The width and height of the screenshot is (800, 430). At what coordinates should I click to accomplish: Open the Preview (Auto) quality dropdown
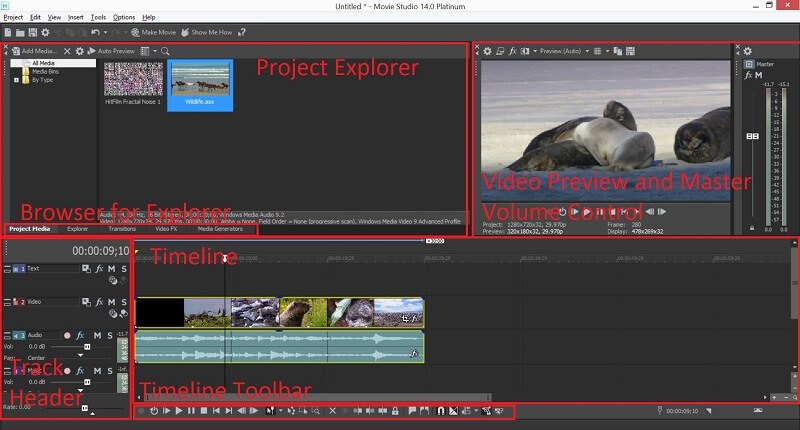tap(564, 51)
